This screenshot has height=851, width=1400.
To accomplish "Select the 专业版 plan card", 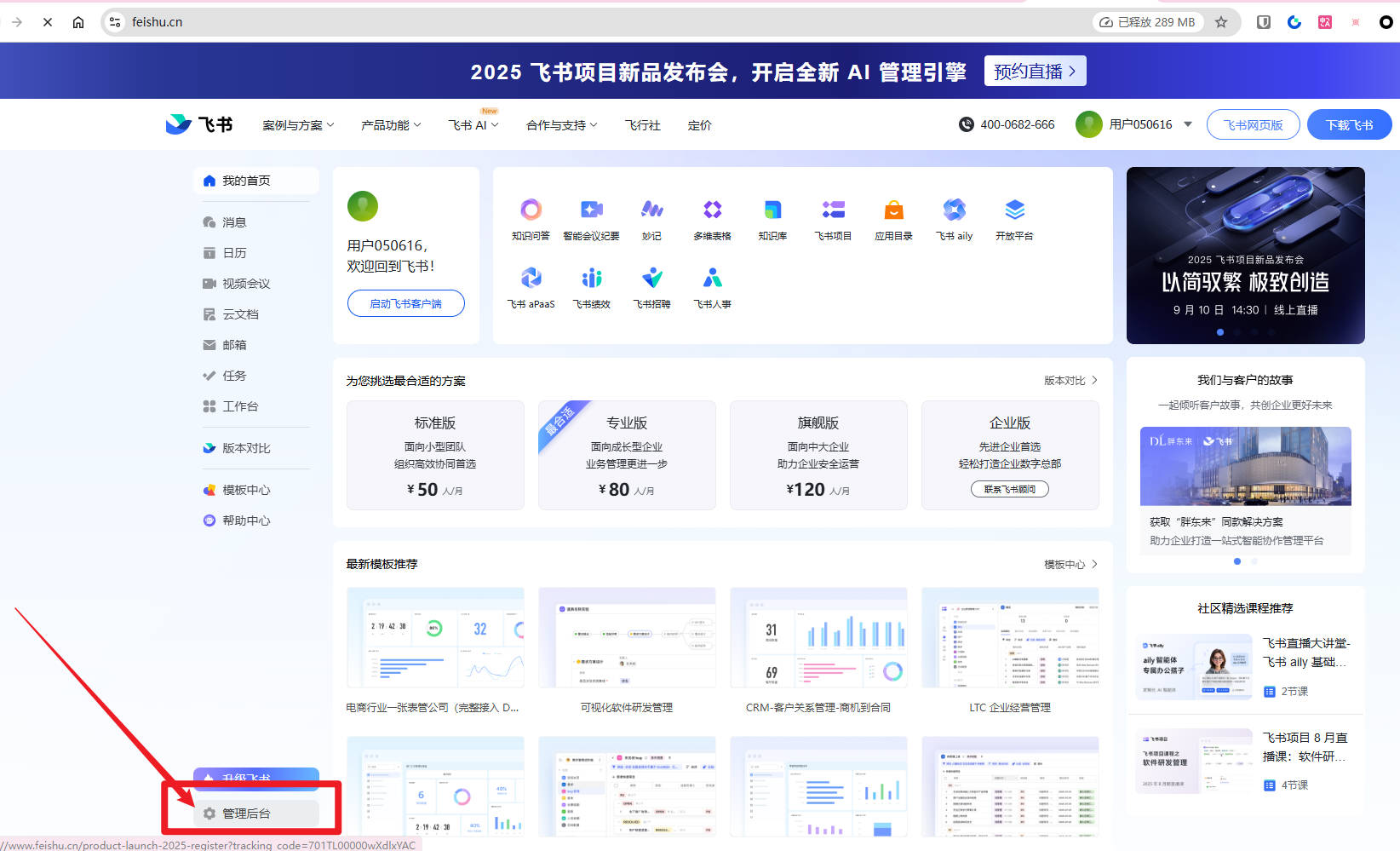I will [x=627, y=455].
